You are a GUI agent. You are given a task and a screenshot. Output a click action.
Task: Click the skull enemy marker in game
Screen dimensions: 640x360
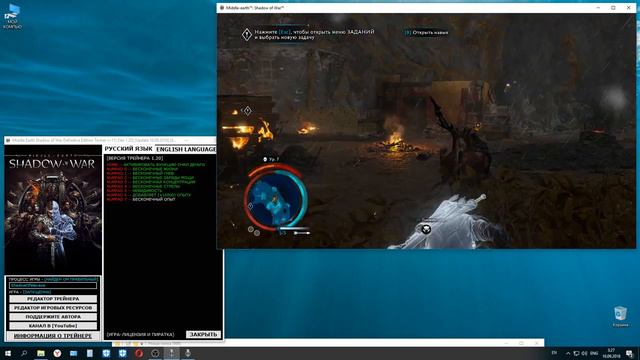click(x=426, y=229)
